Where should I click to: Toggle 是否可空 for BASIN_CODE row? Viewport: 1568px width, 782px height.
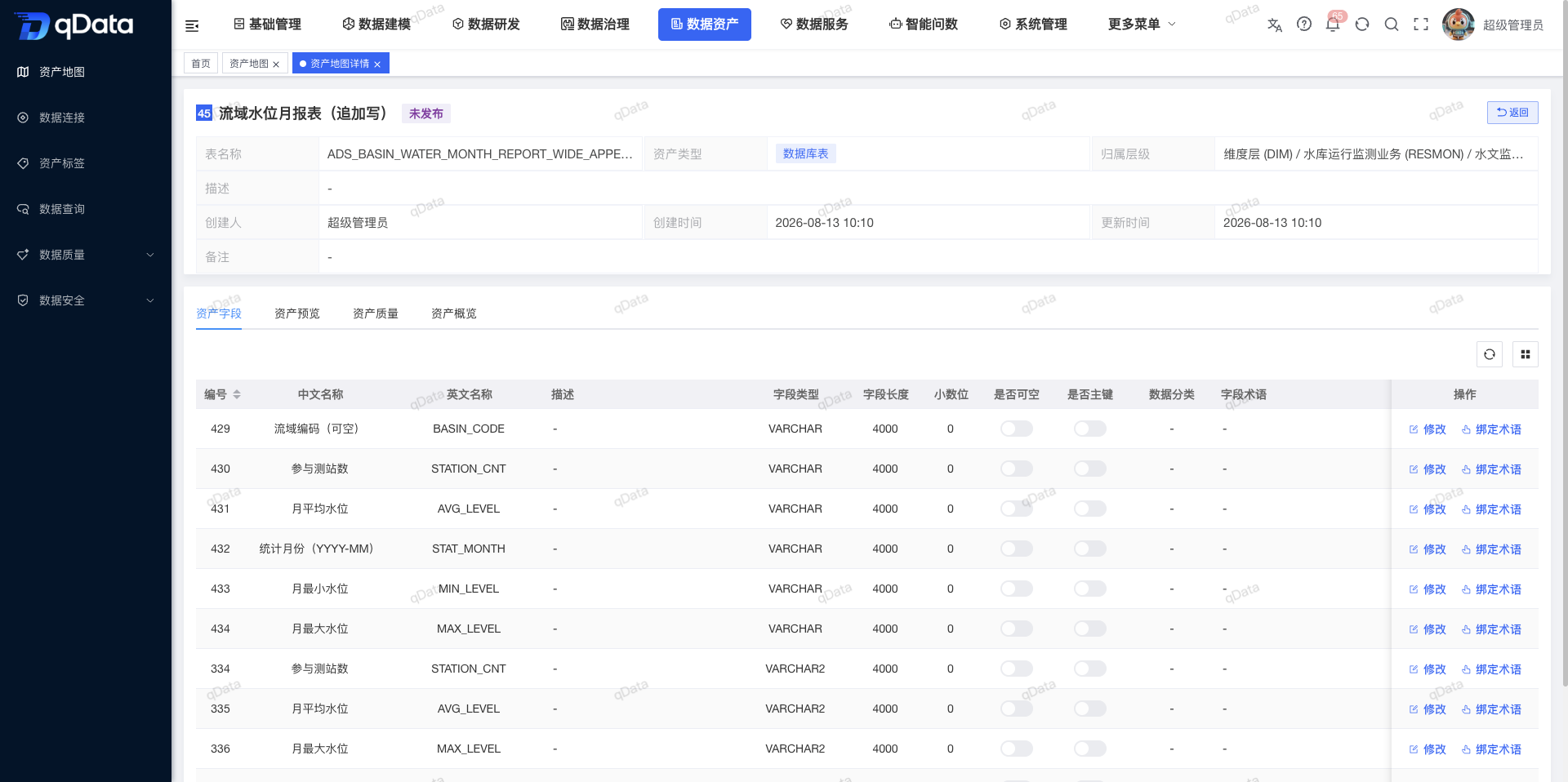point(1017,429)
